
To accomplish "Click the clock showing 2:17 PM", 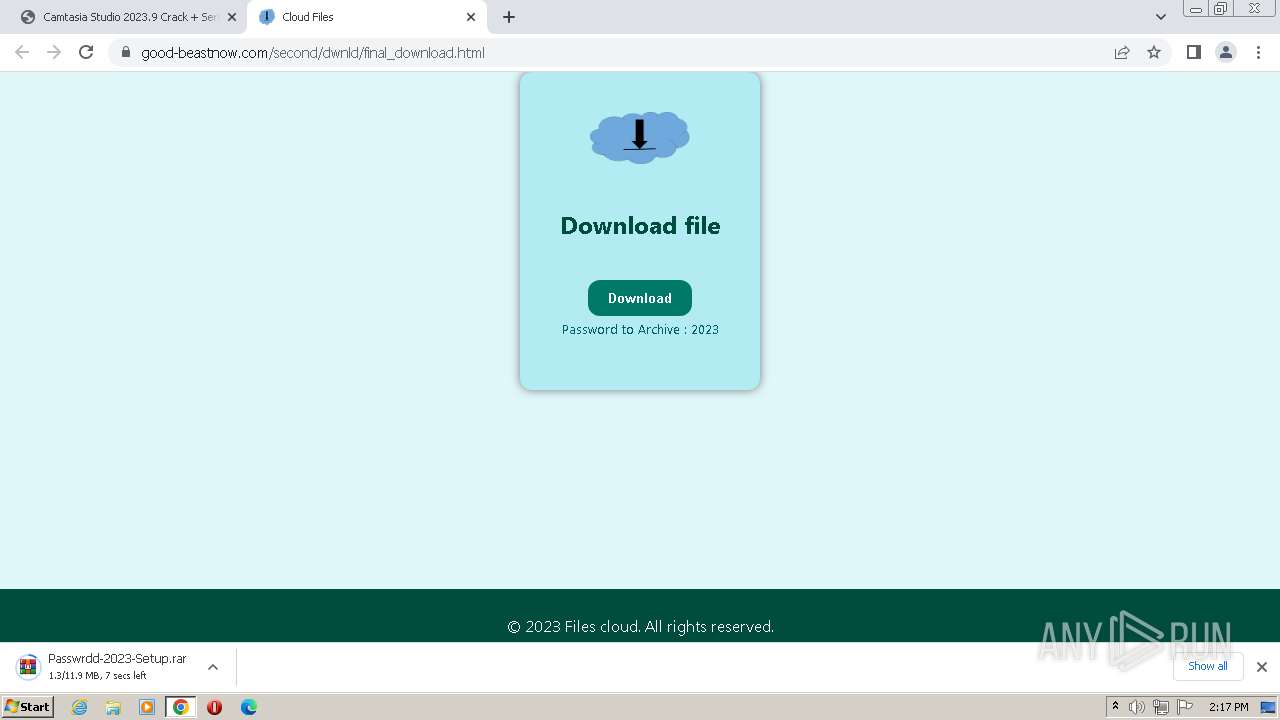I will coord(1228,707).
